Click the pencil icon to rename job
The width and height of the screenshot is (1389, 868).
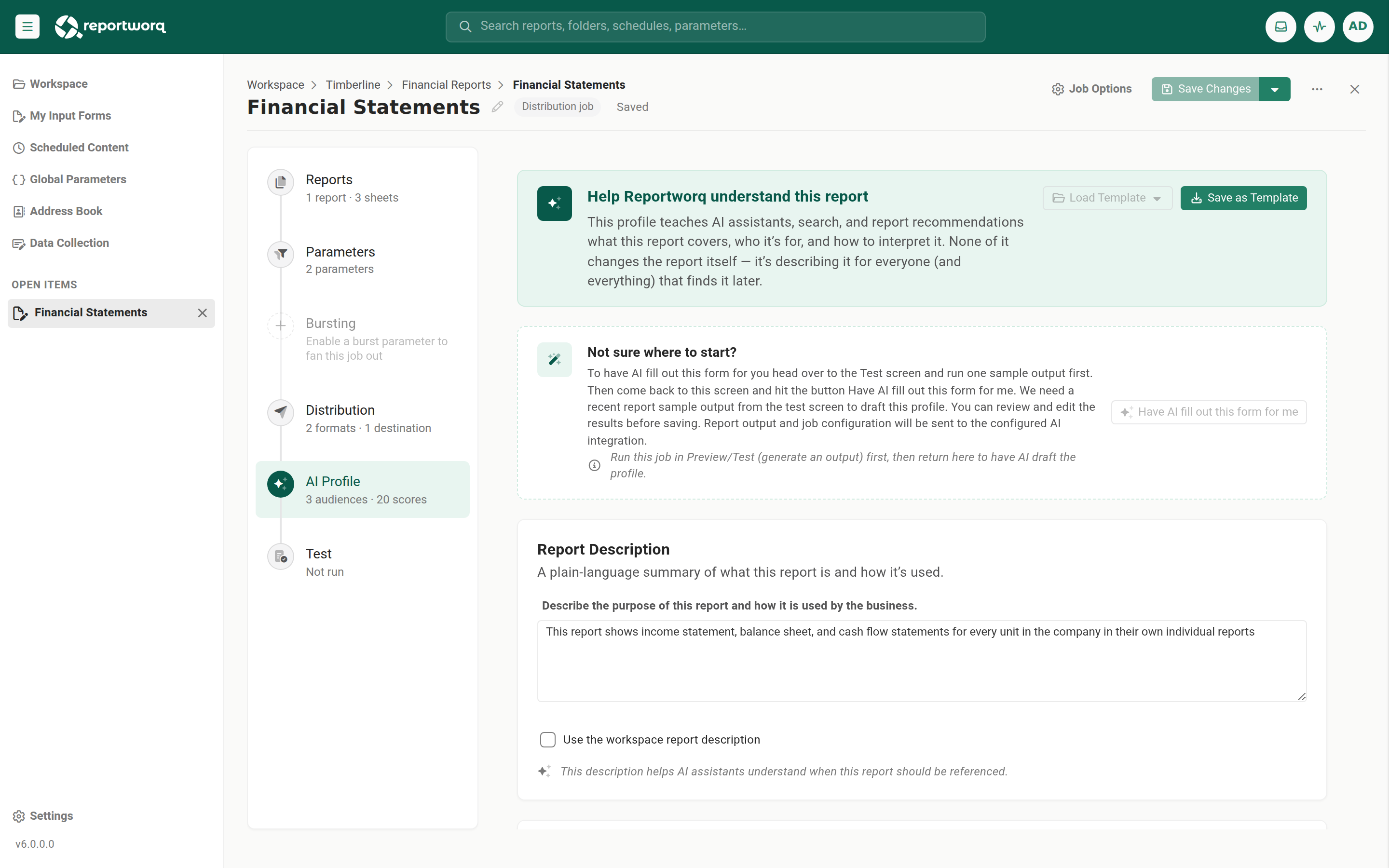point(497,107)
